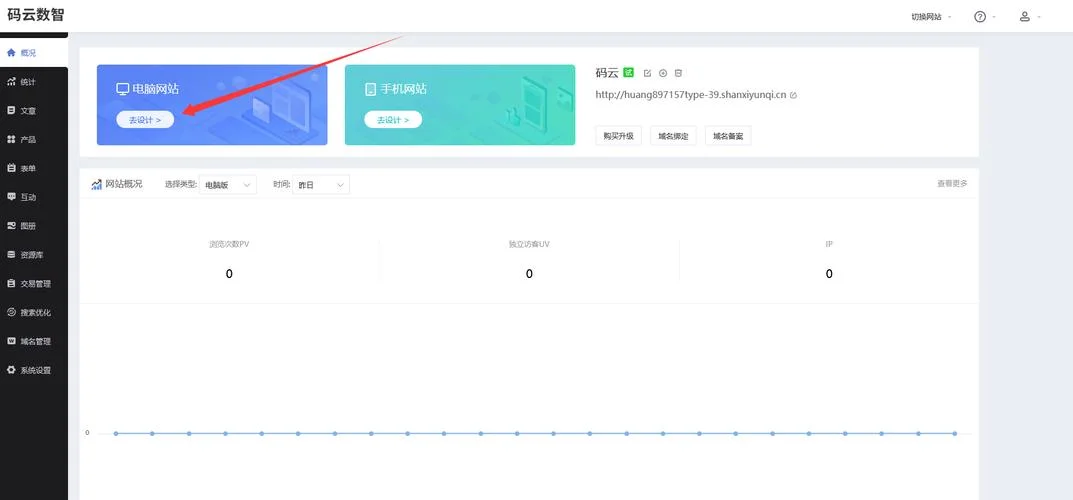This screenshot has height=500, width=1073.
Task: Open site URL via external link icon
Action: (x=793, y=95)
